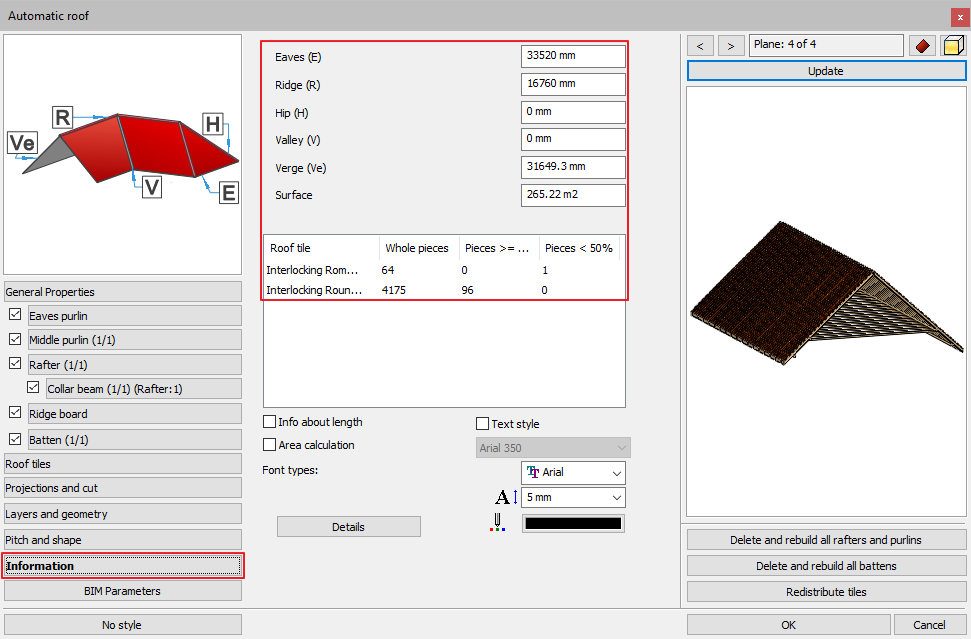This screenshot has height=639, width=971.
Task: Click the black text color swatch
Action: (573, 523)
